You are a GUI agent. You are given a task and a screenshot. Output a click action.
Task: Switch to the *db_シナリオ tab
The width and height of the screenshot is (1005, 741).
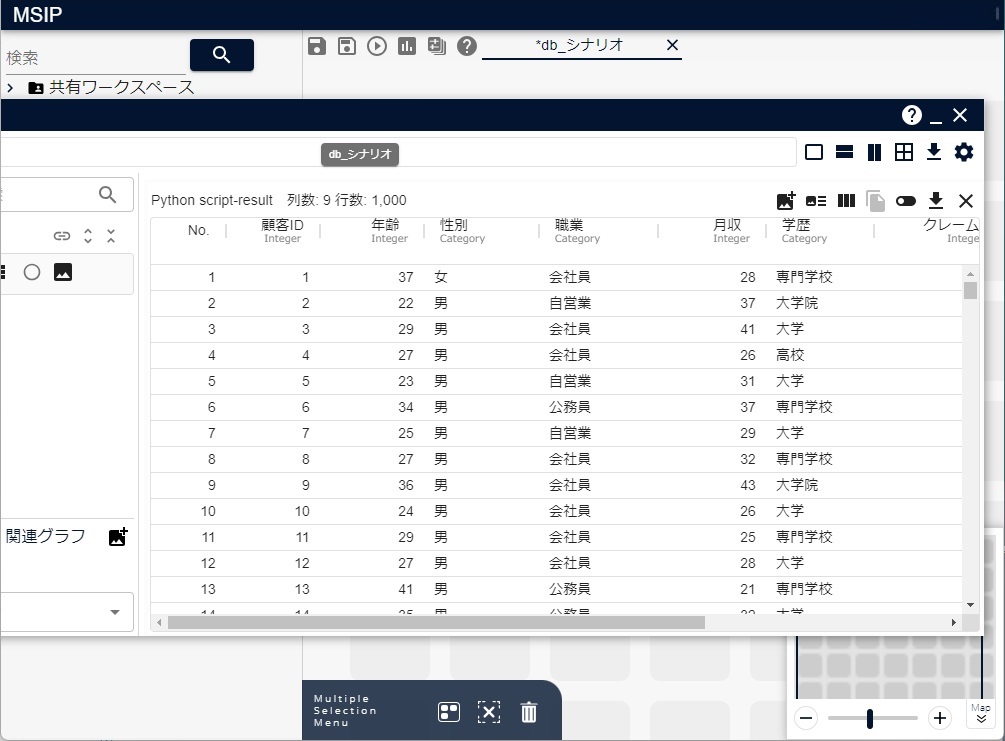[x=579, y=45]
